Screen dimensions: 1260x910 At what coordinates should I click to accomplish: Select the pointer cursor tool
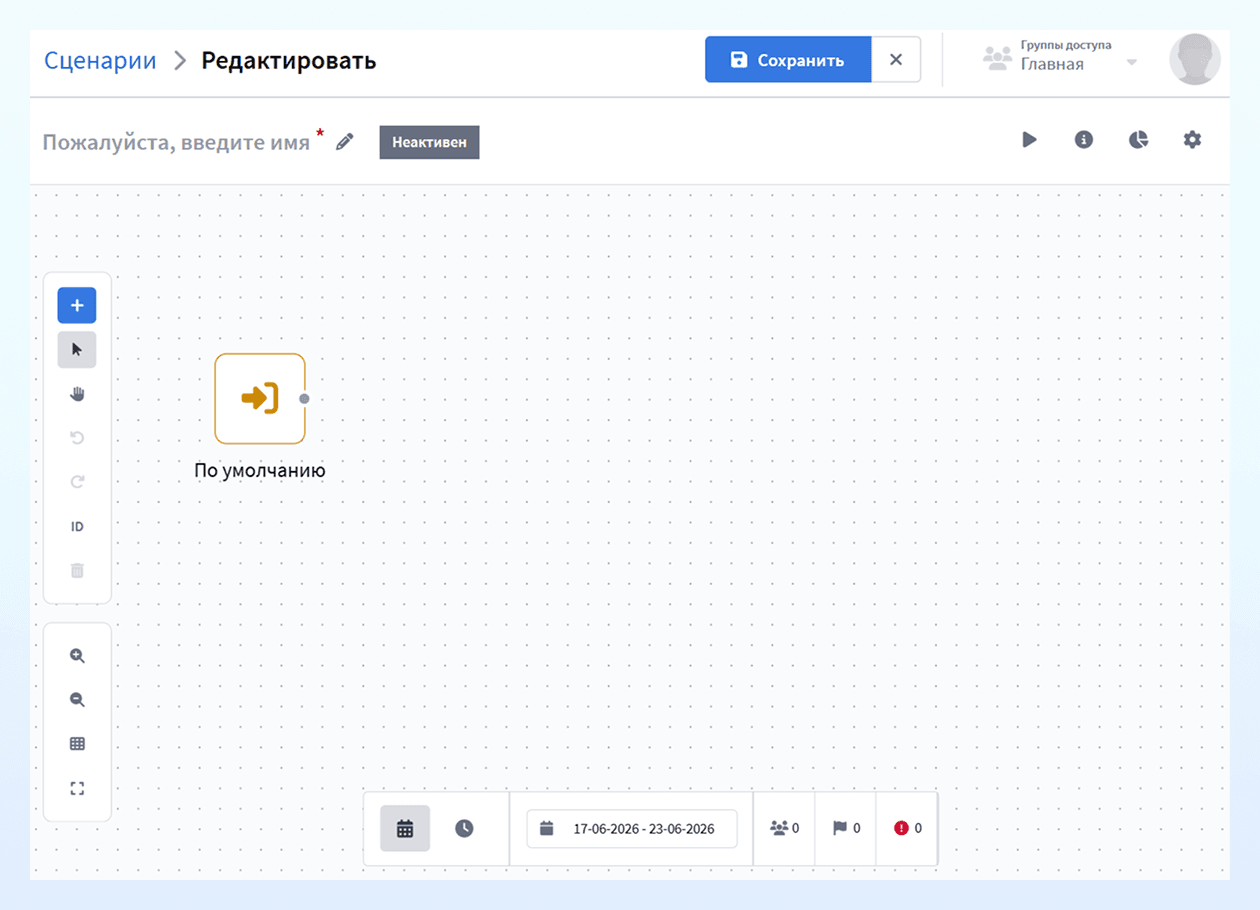click(77, 349)
